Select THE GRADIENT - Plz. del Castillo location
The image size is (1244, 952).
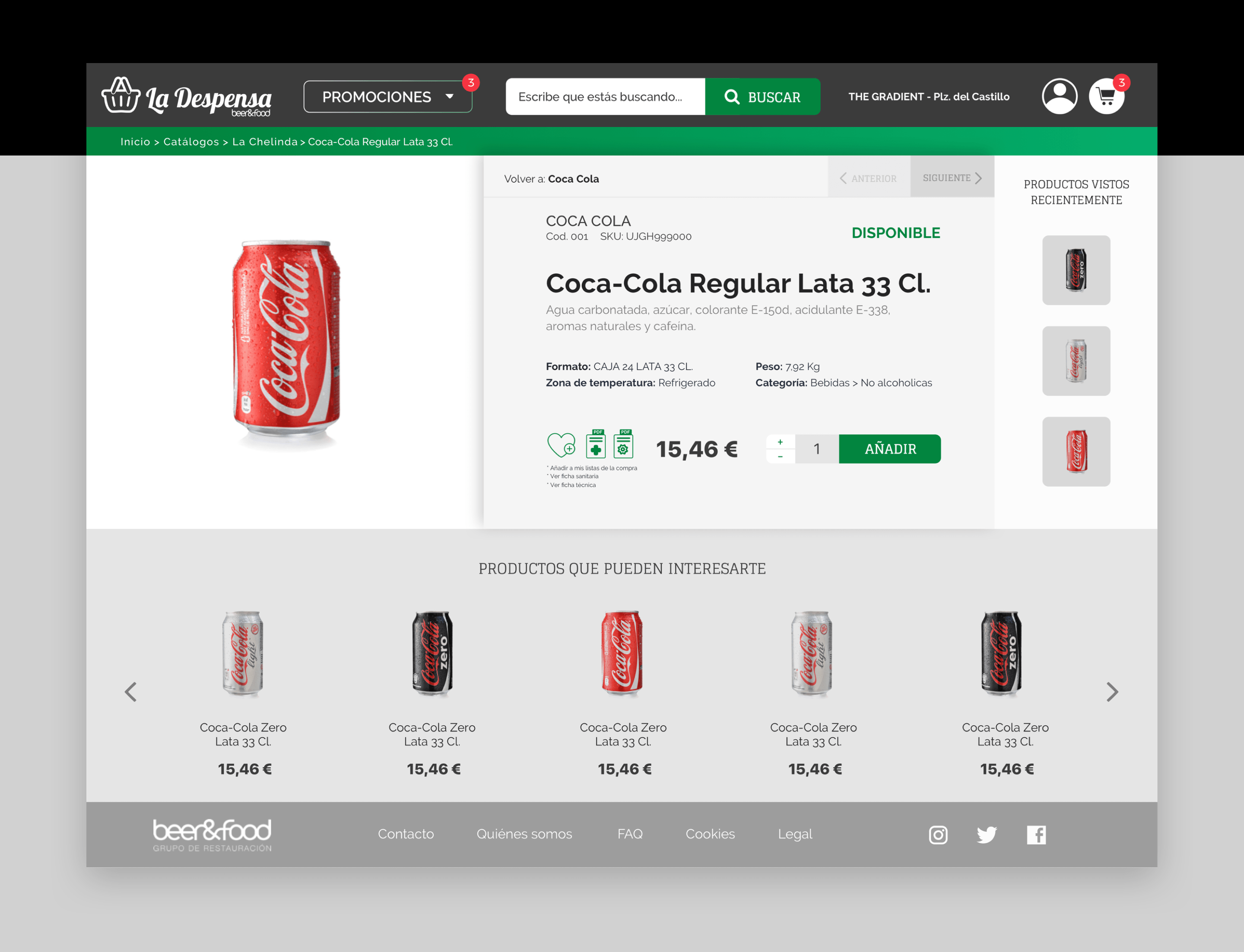coord(928,97)
